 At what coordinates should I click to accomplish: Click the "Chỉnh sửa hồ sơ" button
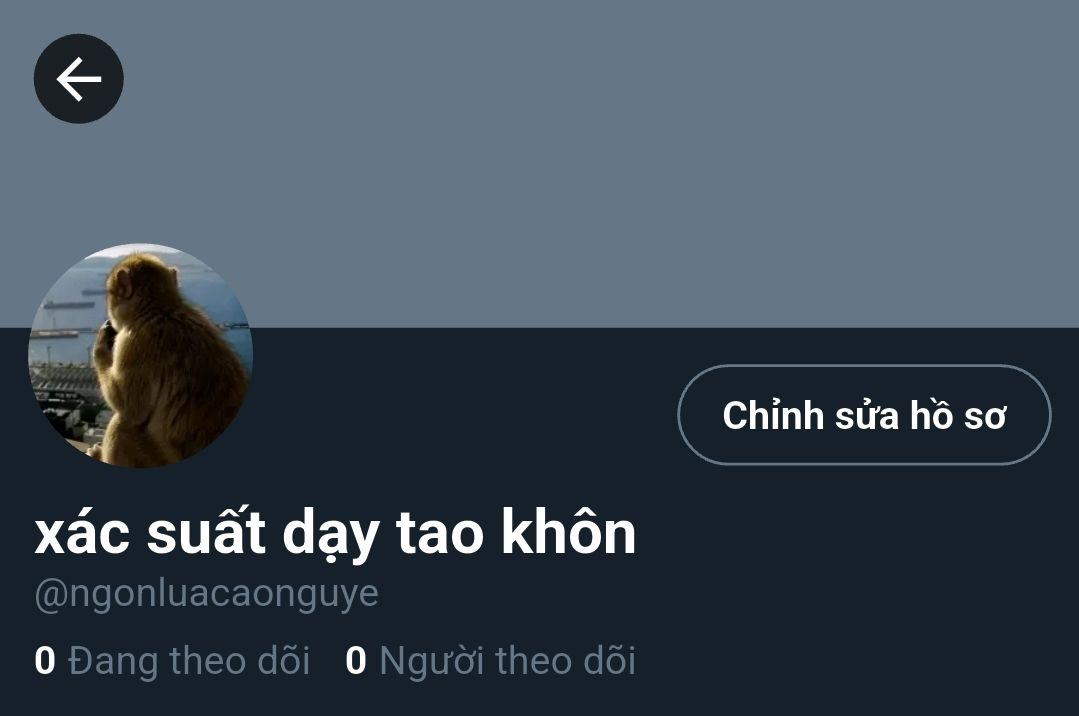pyautogui.click(x=864, y=414)
